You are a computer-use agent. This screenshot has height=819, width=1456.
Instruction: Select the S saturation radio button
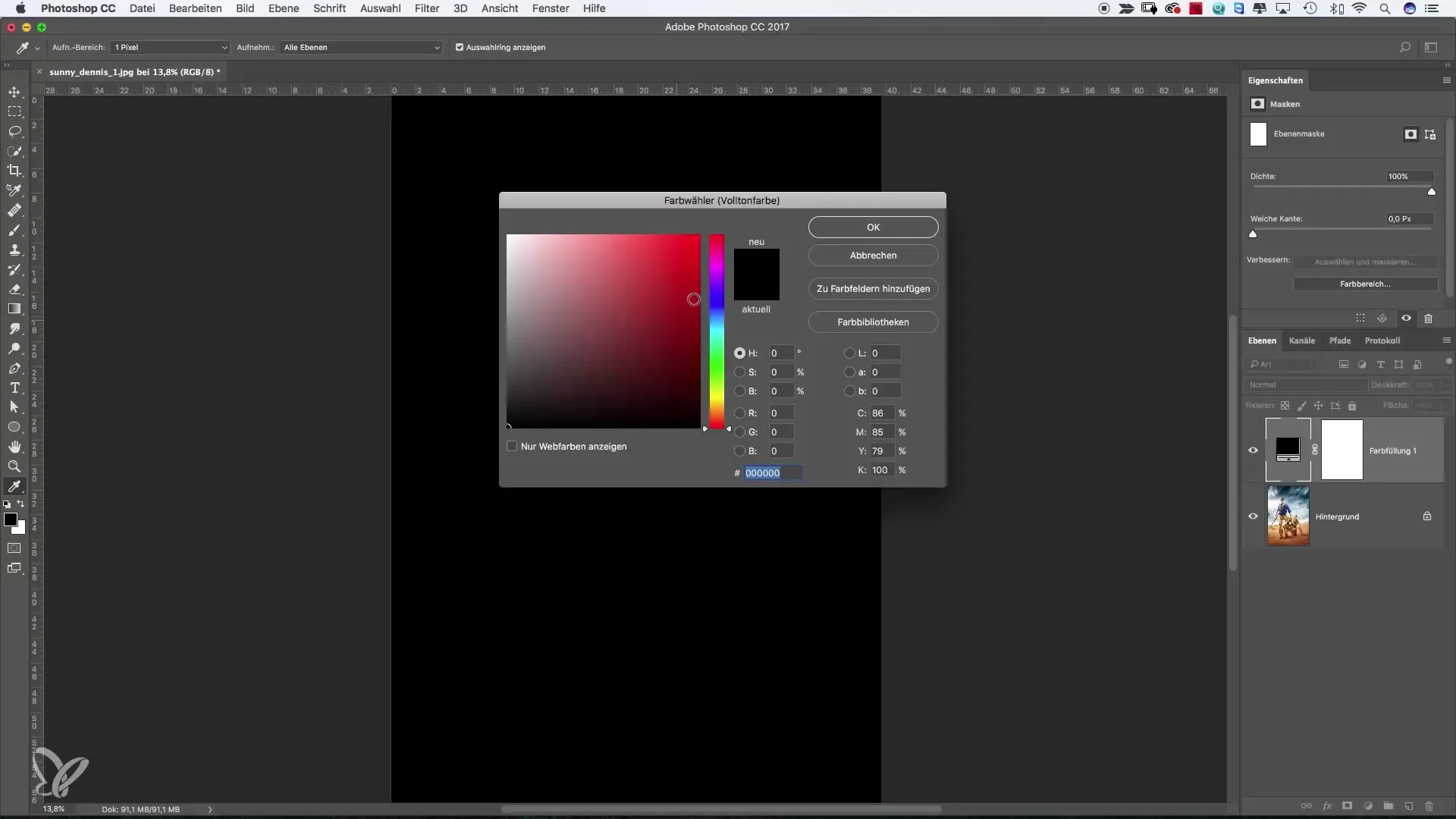739,372
